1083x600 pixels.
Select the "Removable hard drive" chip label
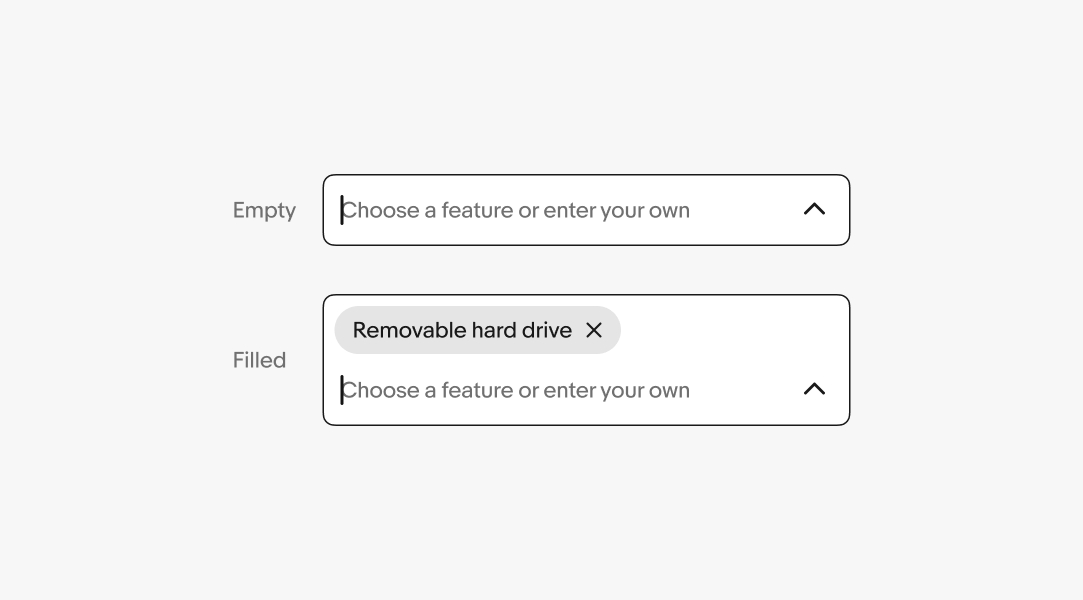coord(462,330)
